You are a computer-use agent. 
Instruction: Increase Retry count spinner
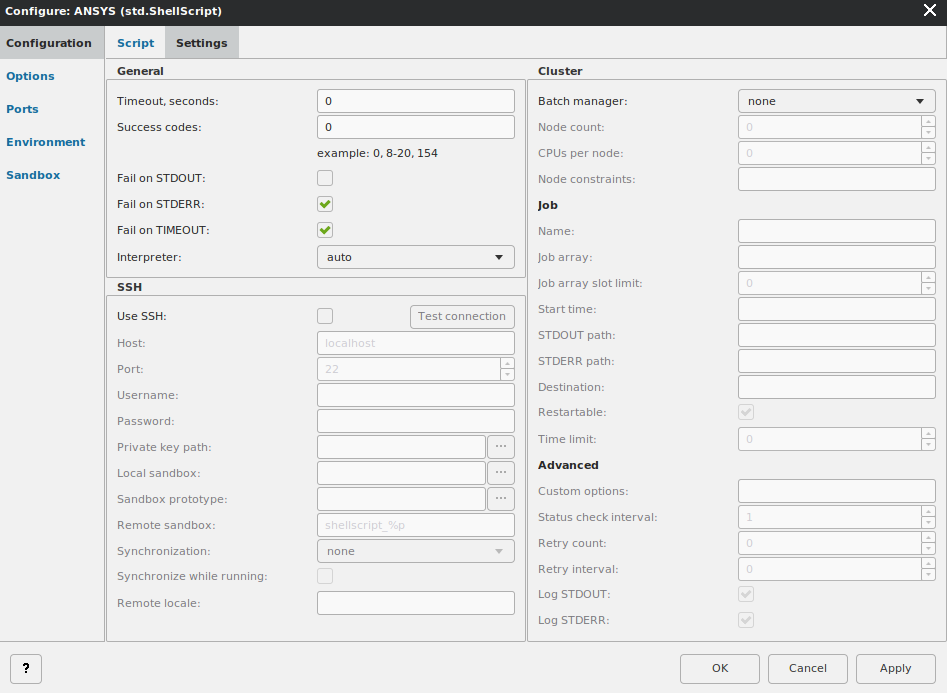[x=928, y=537]
